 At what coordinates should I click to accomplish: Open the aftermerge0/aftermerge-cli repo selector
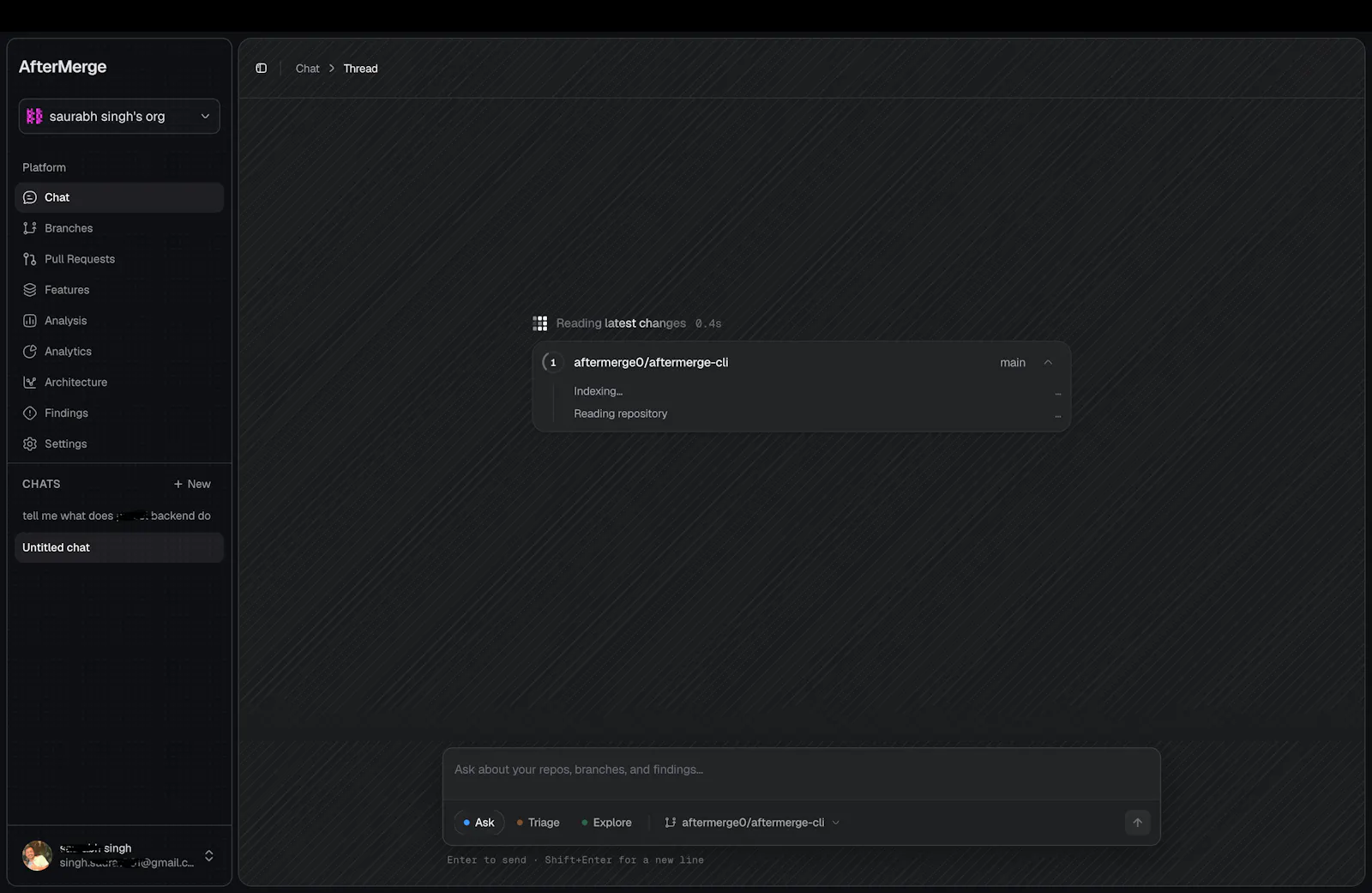coord(752,823)
